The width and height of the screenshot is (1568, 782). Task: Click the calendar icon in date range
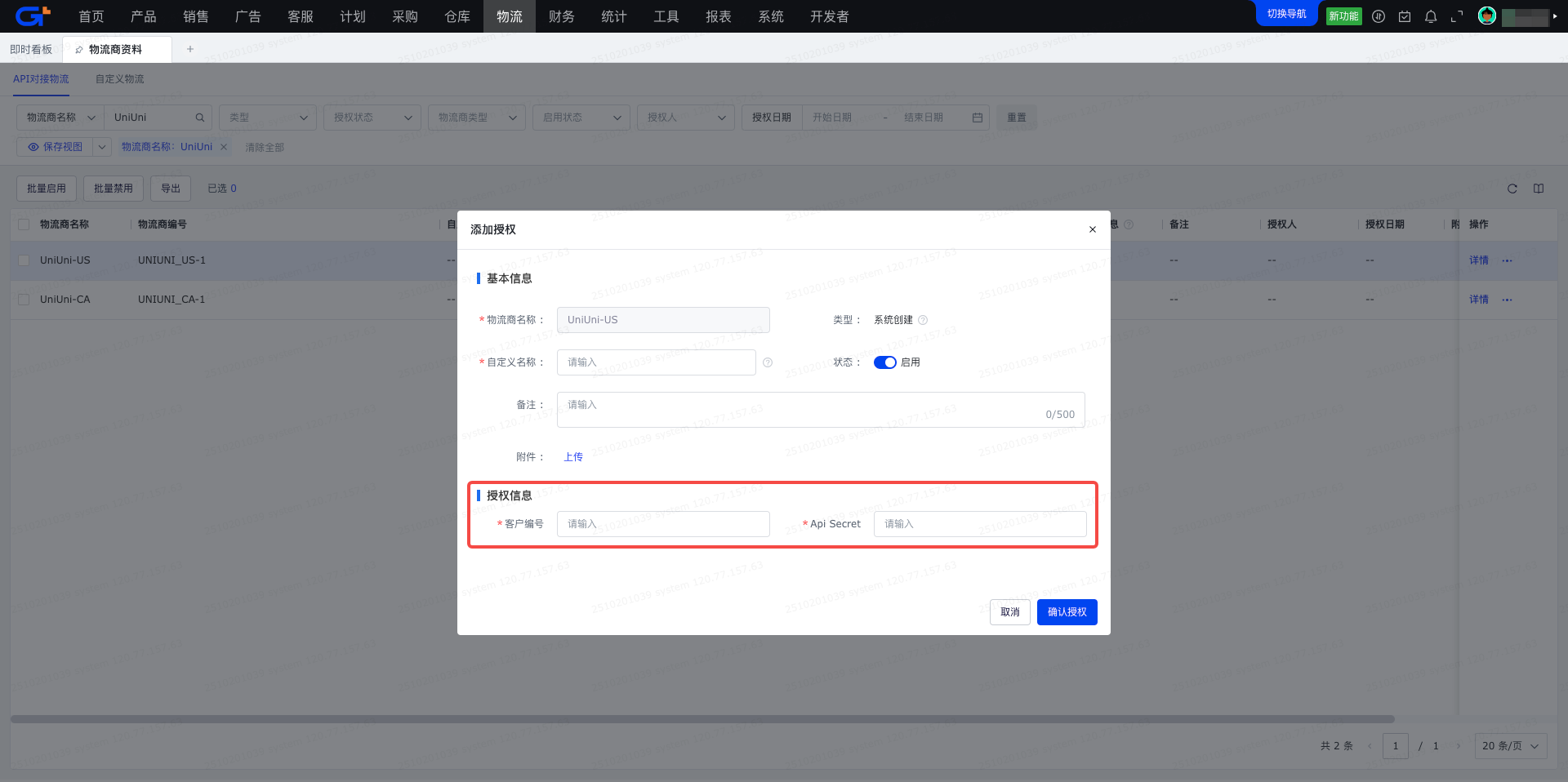(x=978, y=118)
